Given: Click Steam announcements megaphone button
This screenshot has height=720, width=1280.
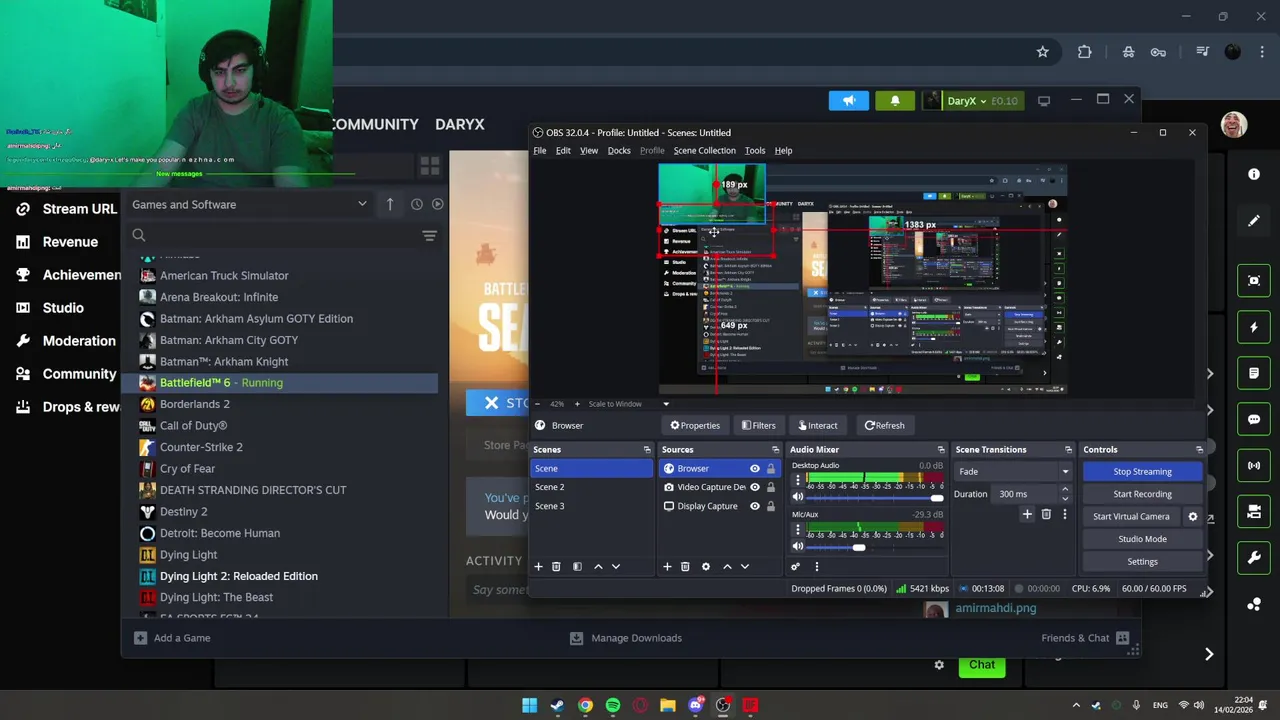Looking at the screenshot, I should [x=849, y=100].
